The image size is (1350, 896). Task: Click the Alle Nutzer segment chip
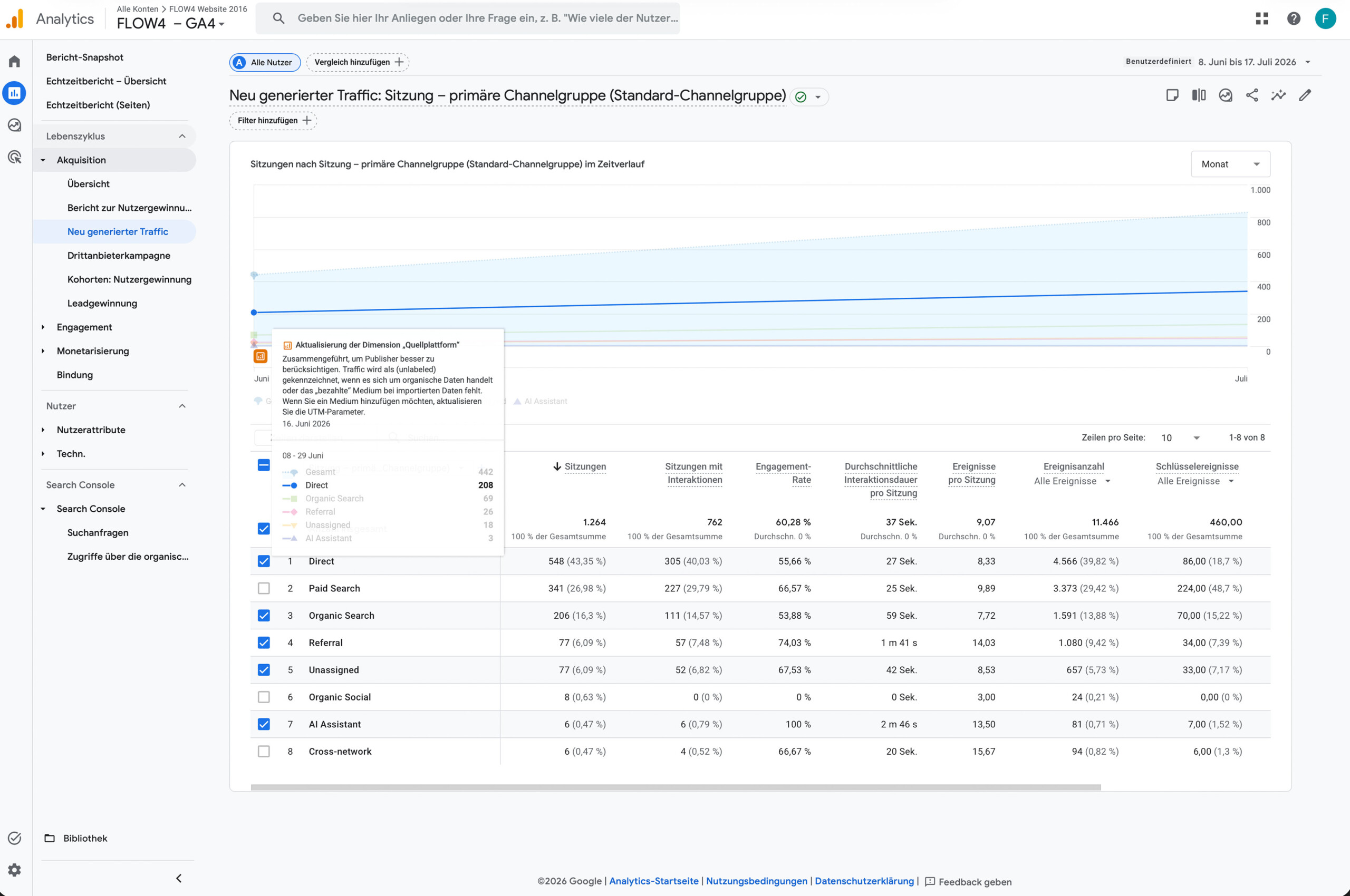point(265,62)
